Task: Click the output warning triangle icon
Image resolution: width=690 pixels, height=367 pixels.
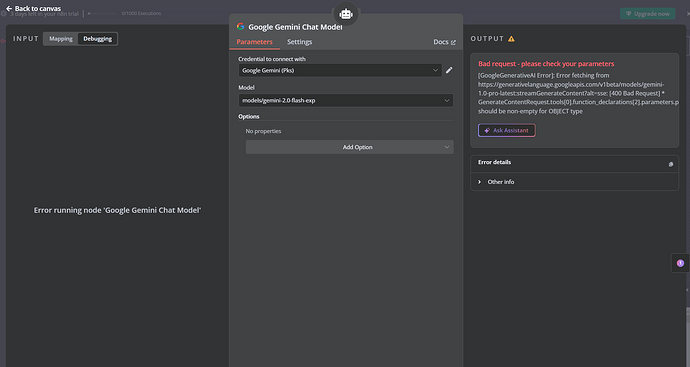Action: [x=511, y=39]
